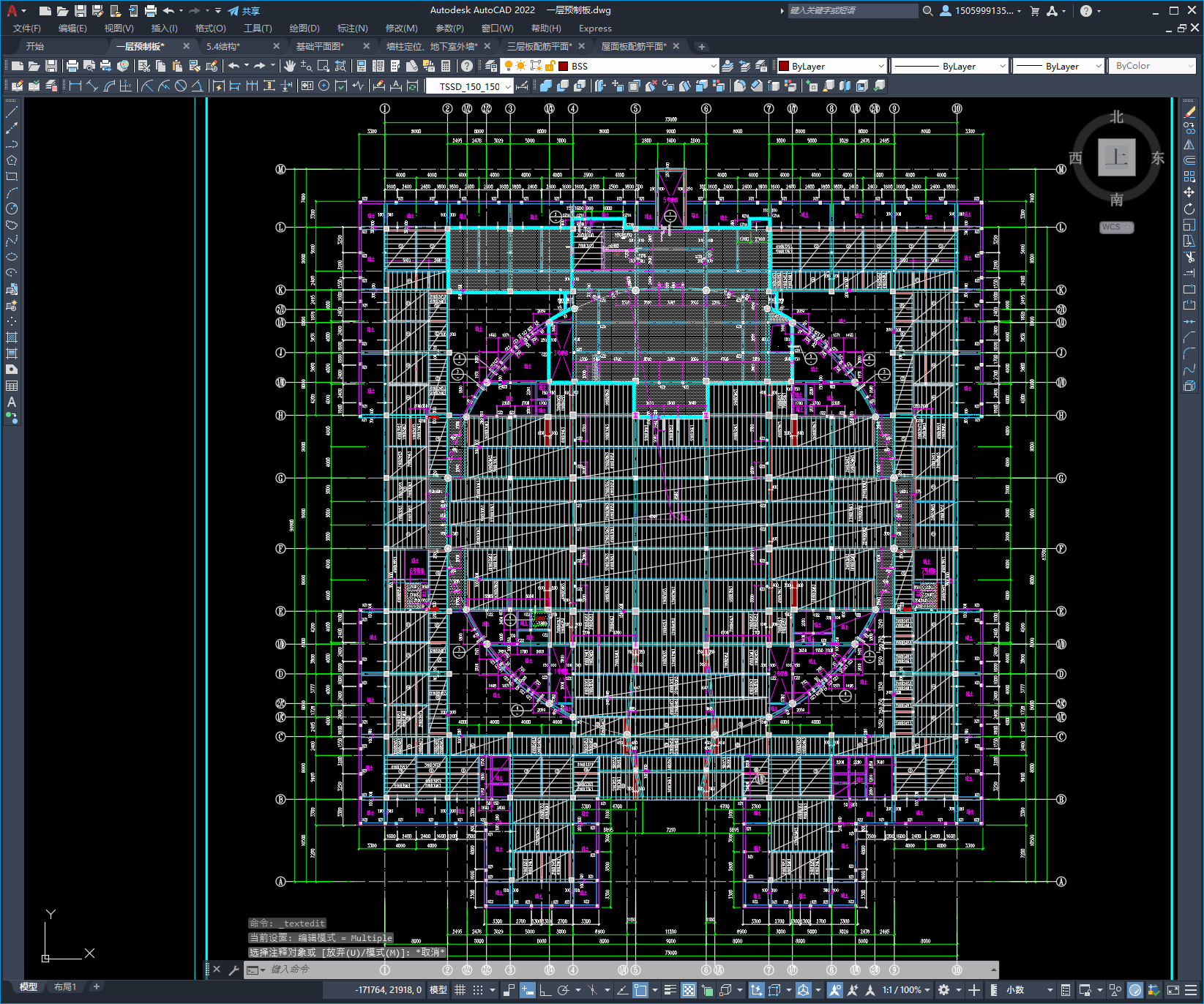
Task: Open the TSSD_150_150 dimension style dropdown
Action: point(470,86)
